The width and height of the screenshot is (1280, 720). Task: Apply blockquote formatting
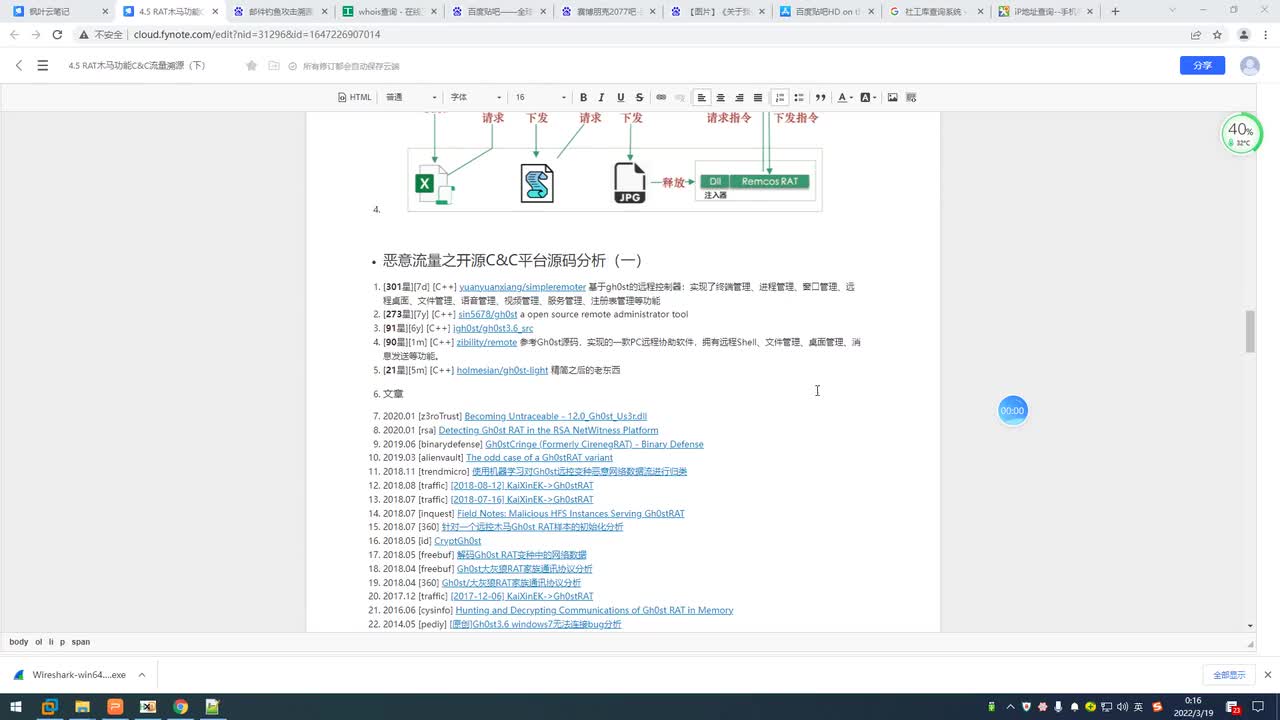tap(821, 97)
